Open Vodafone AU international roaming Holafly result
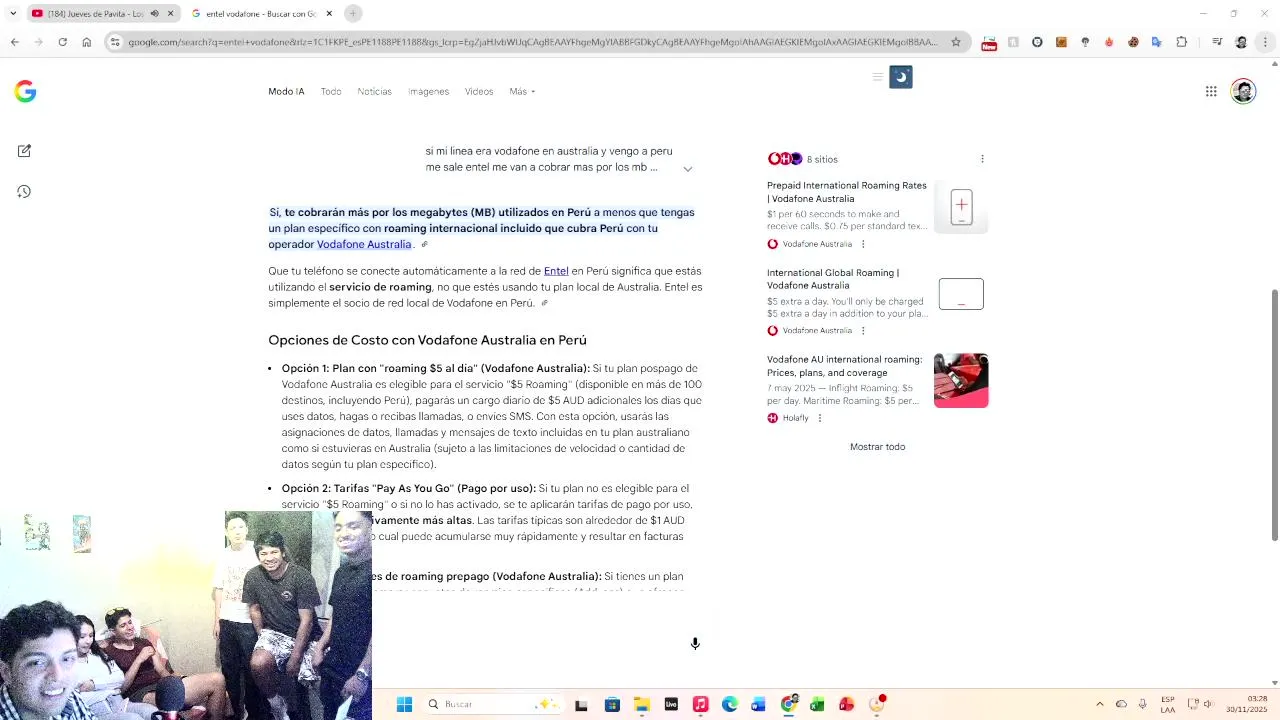Screen dimensions: 1280x720 coord(845,366)
